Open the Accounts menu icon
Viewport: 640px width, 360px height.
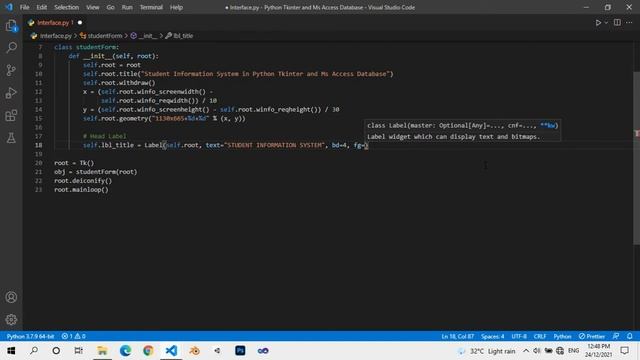point(11,297)
